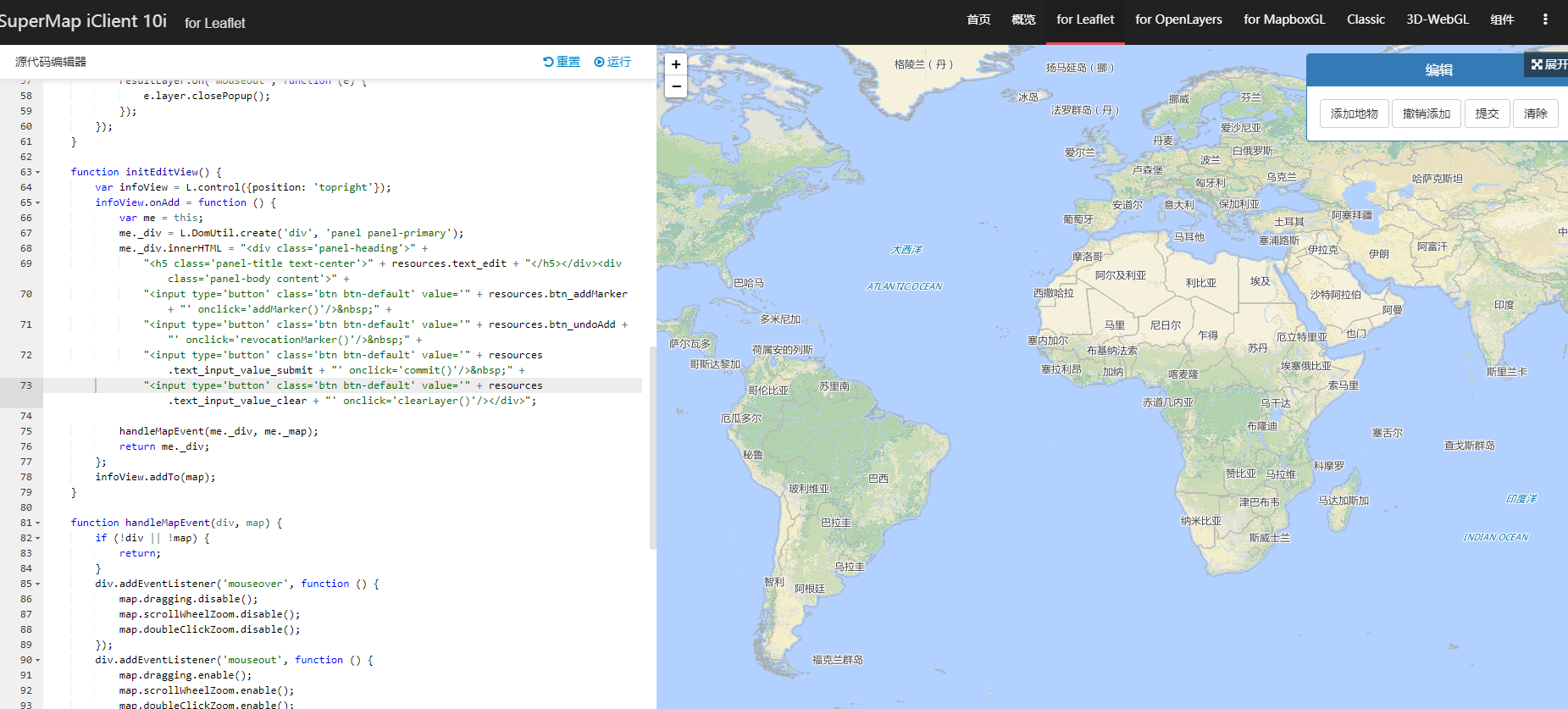The width and height of the screenshot is (1568, 709).
Task: Click the 提交 submit button
Action: click(1487, 114)
